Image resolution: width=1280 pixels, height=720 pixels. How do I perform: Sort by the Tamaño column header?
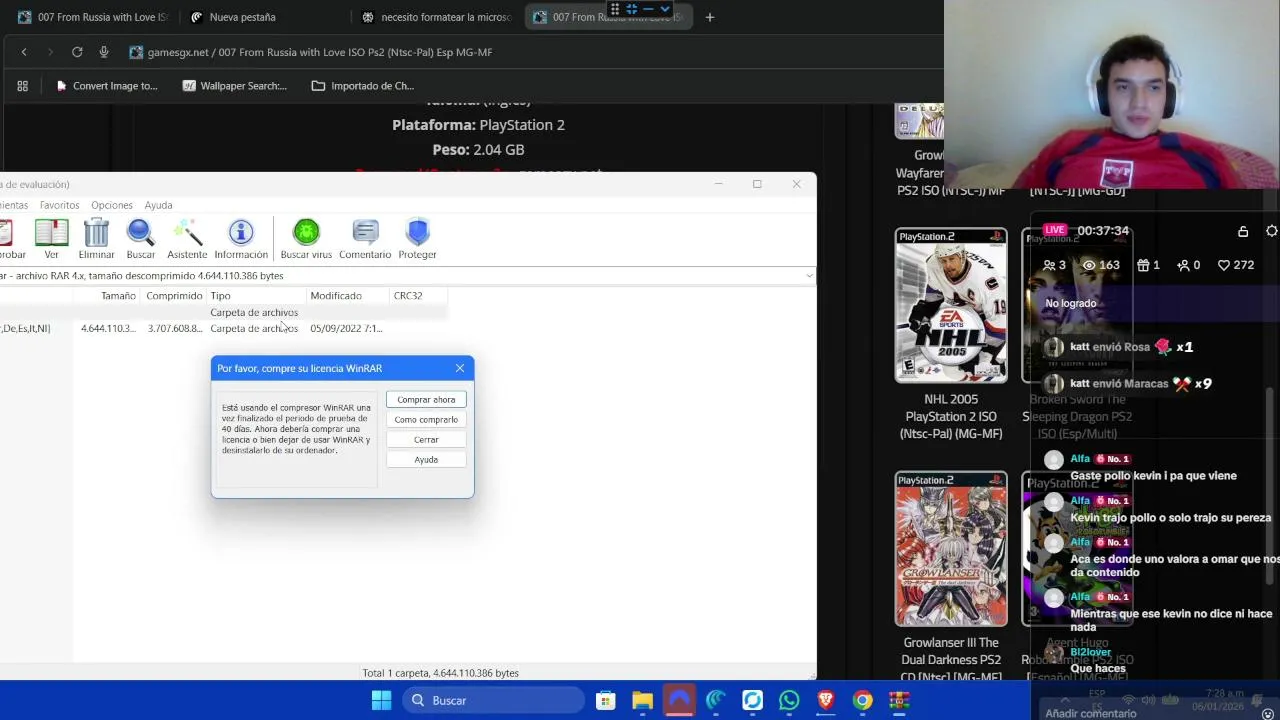coord(118,296)
